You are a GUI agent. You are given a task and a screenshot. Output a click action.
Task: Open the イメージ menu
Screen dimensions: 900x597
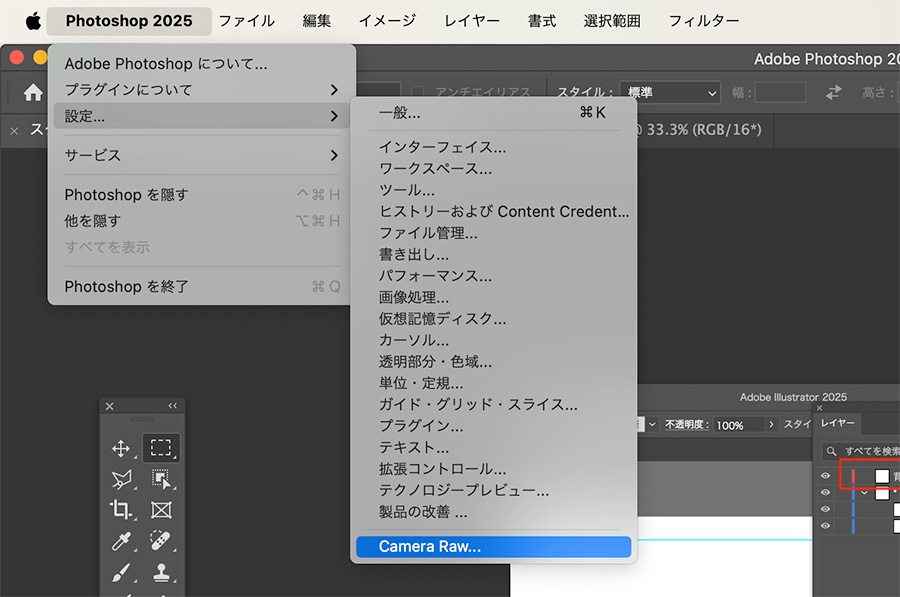coord(387,21)
